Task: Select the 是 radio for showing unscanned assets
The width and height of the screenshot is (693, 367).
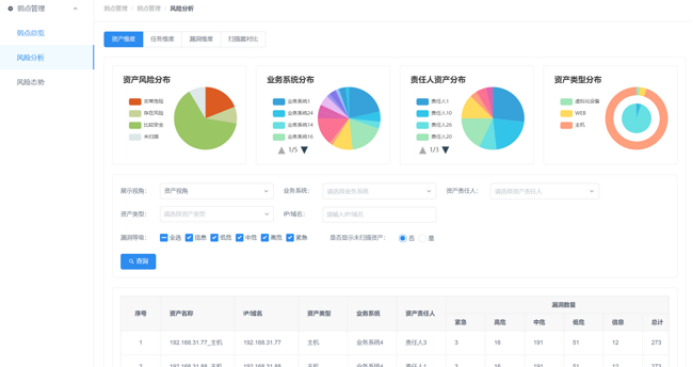Action: coord(423,238)
